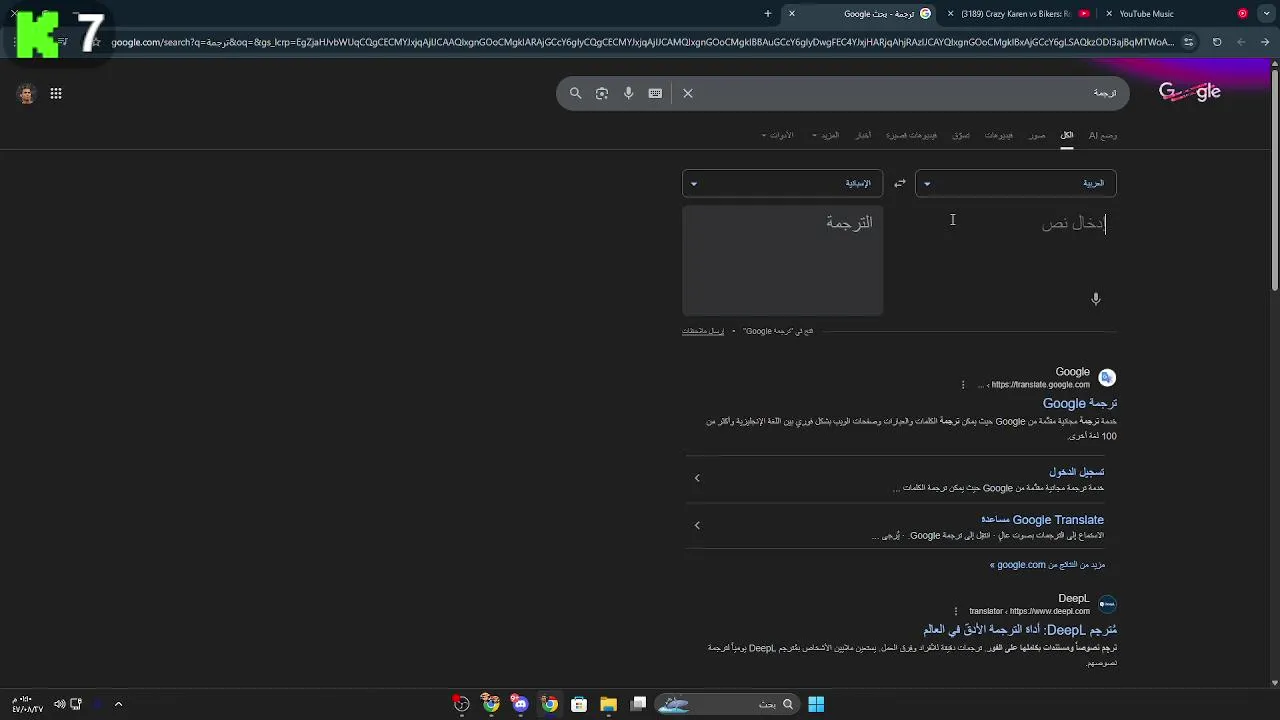The width and height of the screenshot is (1280, 720).
Task: Close the current Google search tab
Action: coord(792,14)
